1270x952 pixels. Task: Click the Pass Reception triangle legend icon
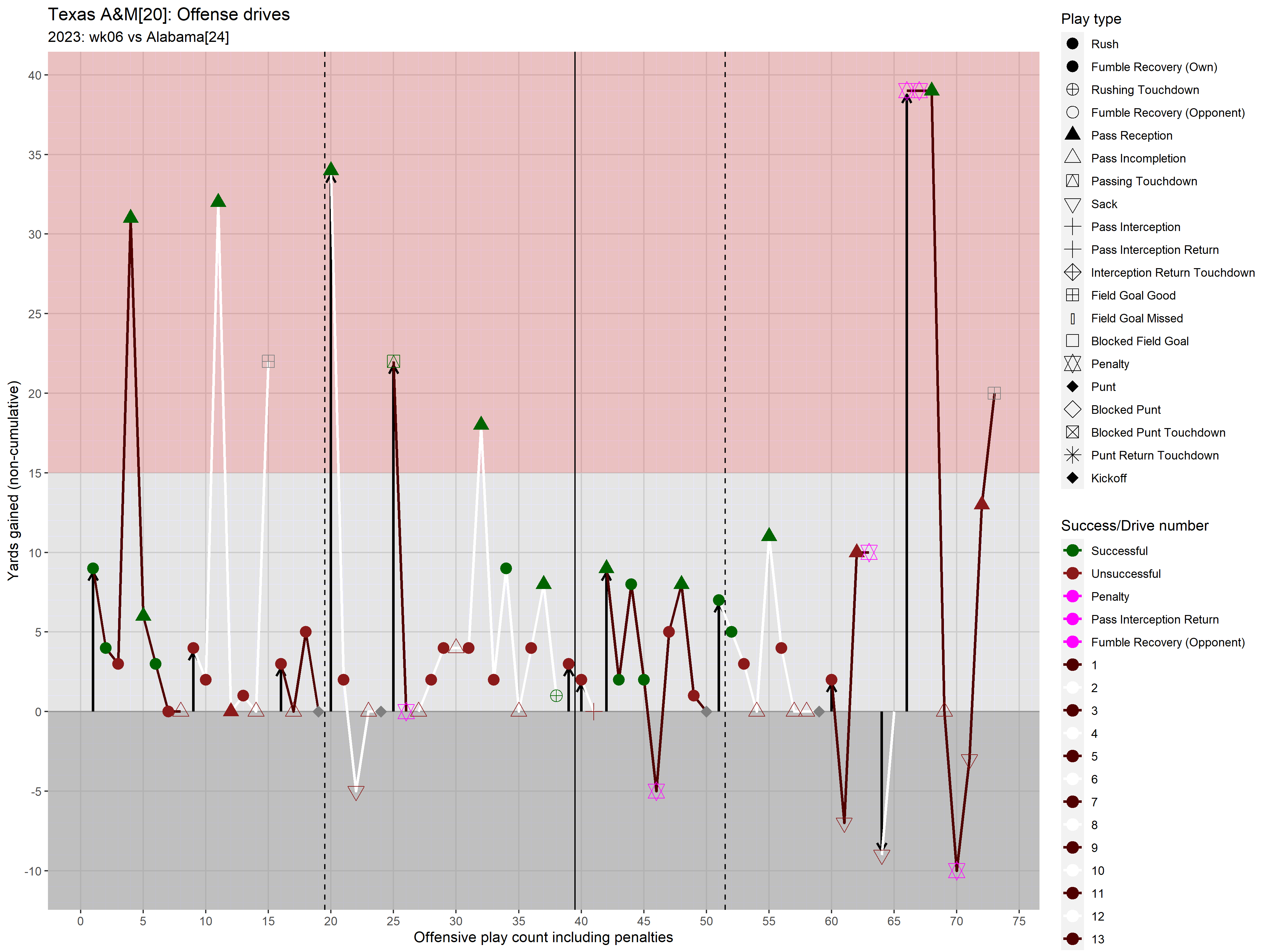click(x=1072, y=134)
